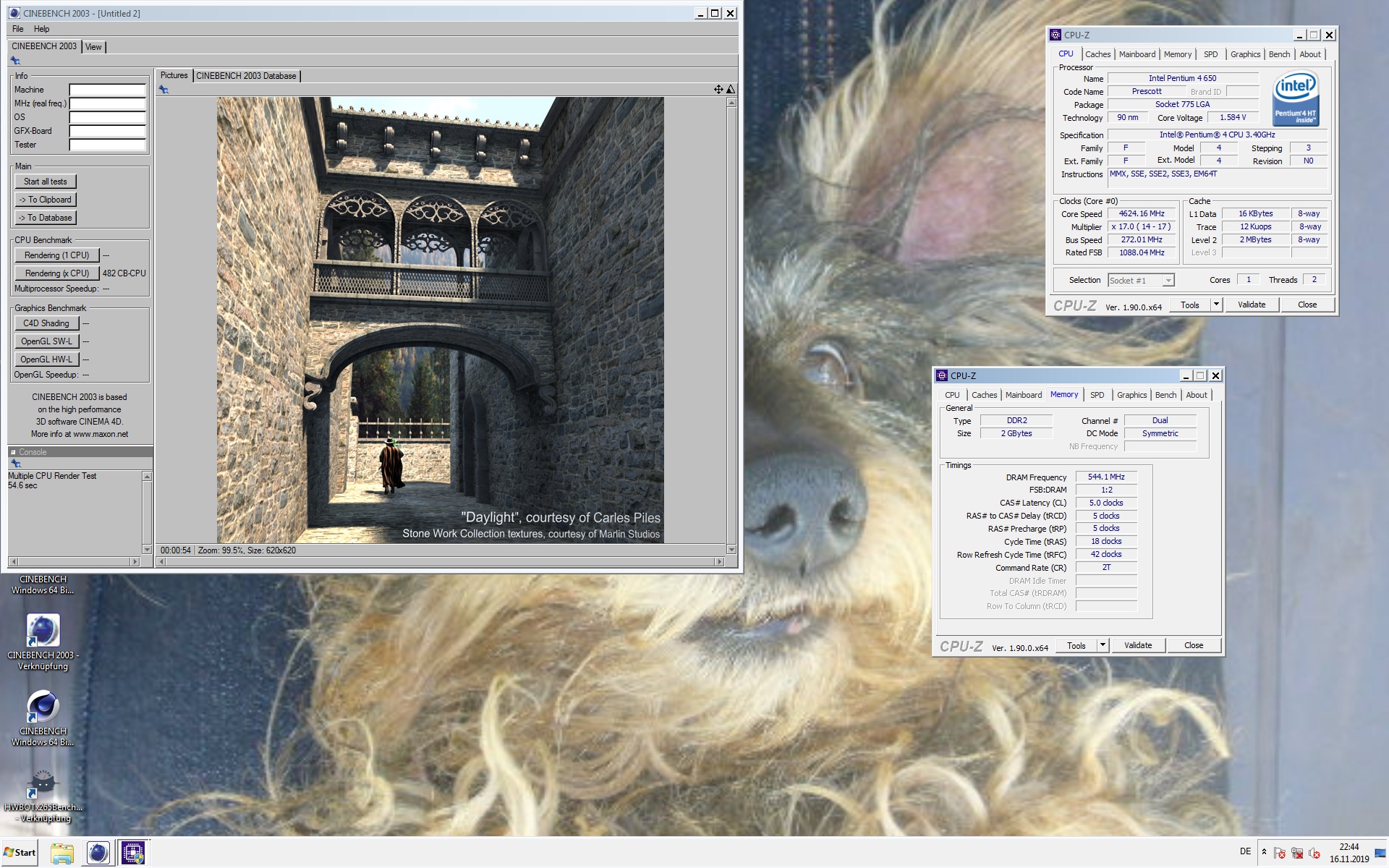This screenshot has height=868, width=1389.
Task: Open the Caches tab in the upper CPU-Z window
Action: point(1097,54)
